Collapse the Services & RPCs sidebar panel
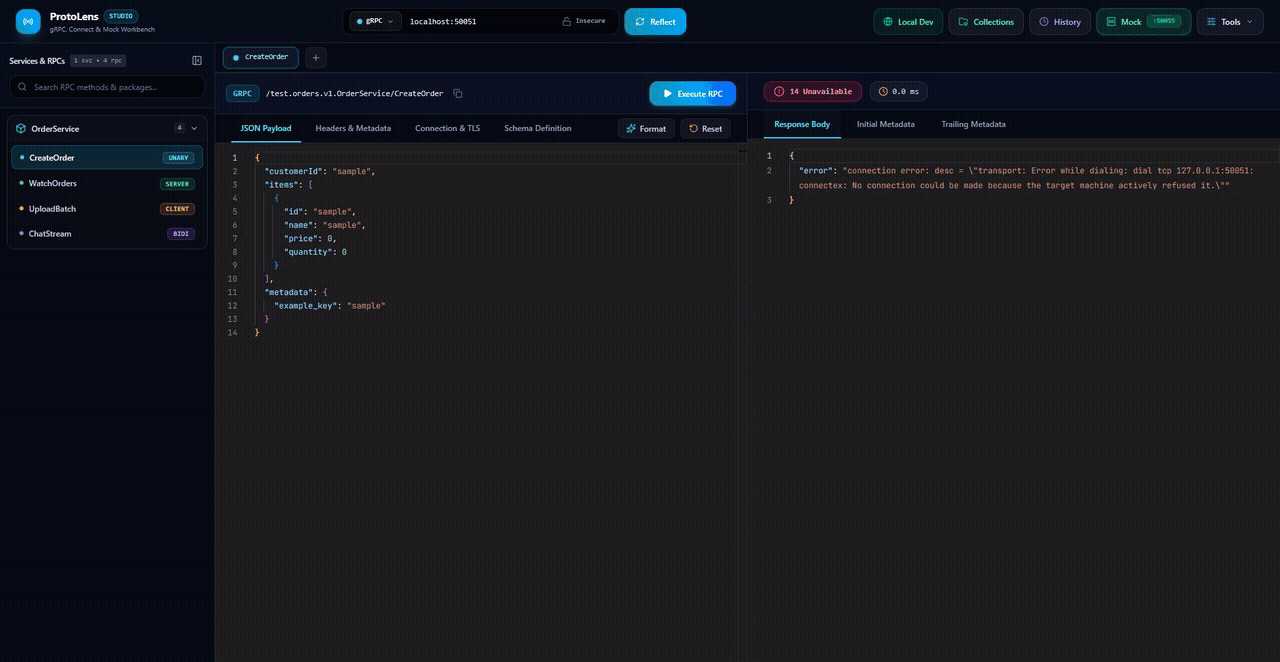This screenshot has width=1280, height=662. coord(197,61)
